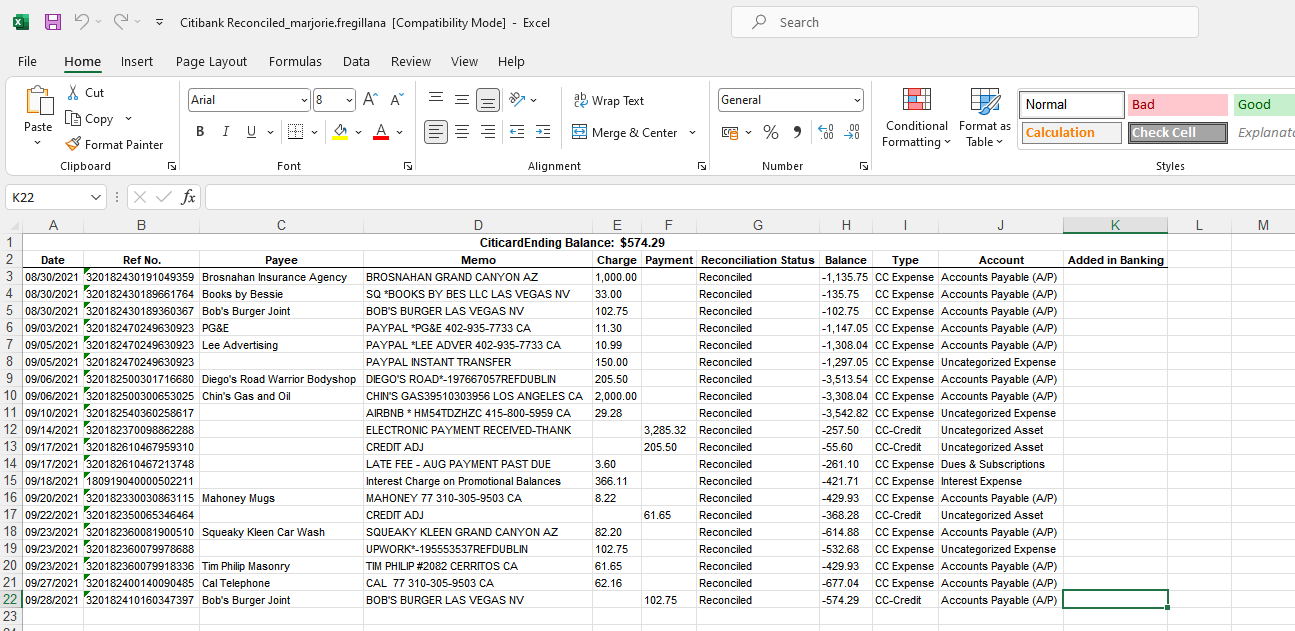Save the workbook with the floppy disk icon
This screenshot has height=631, width=1295.
tap(53, 22)
